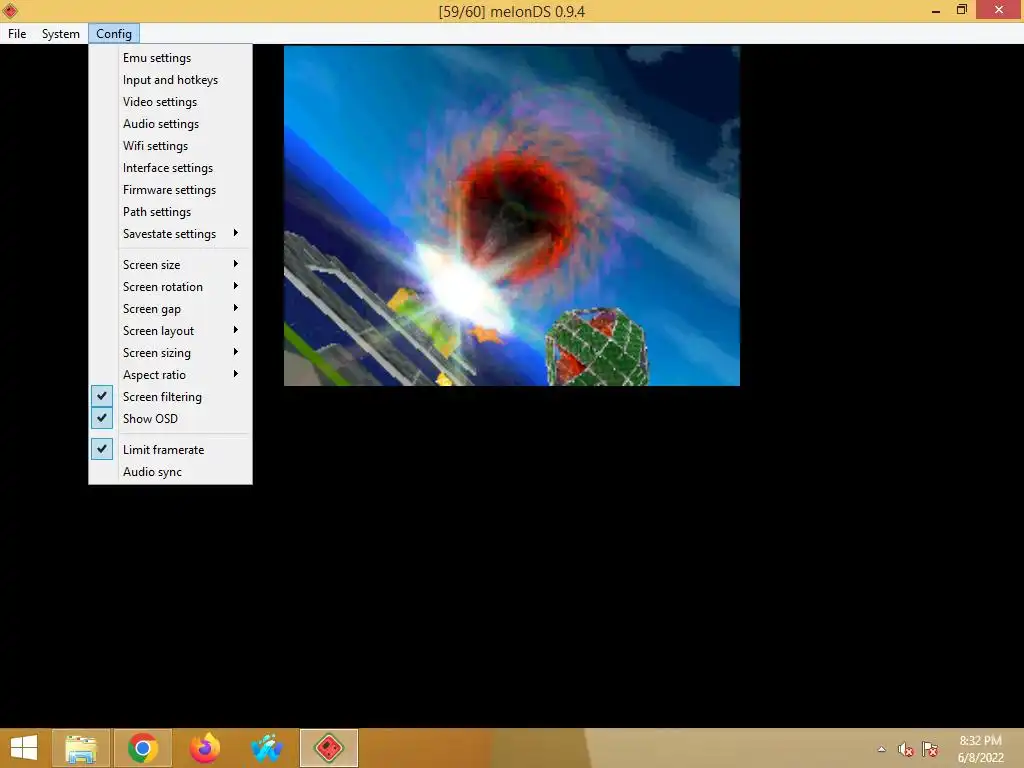Uncheck Show OSD

click(170, 419)
